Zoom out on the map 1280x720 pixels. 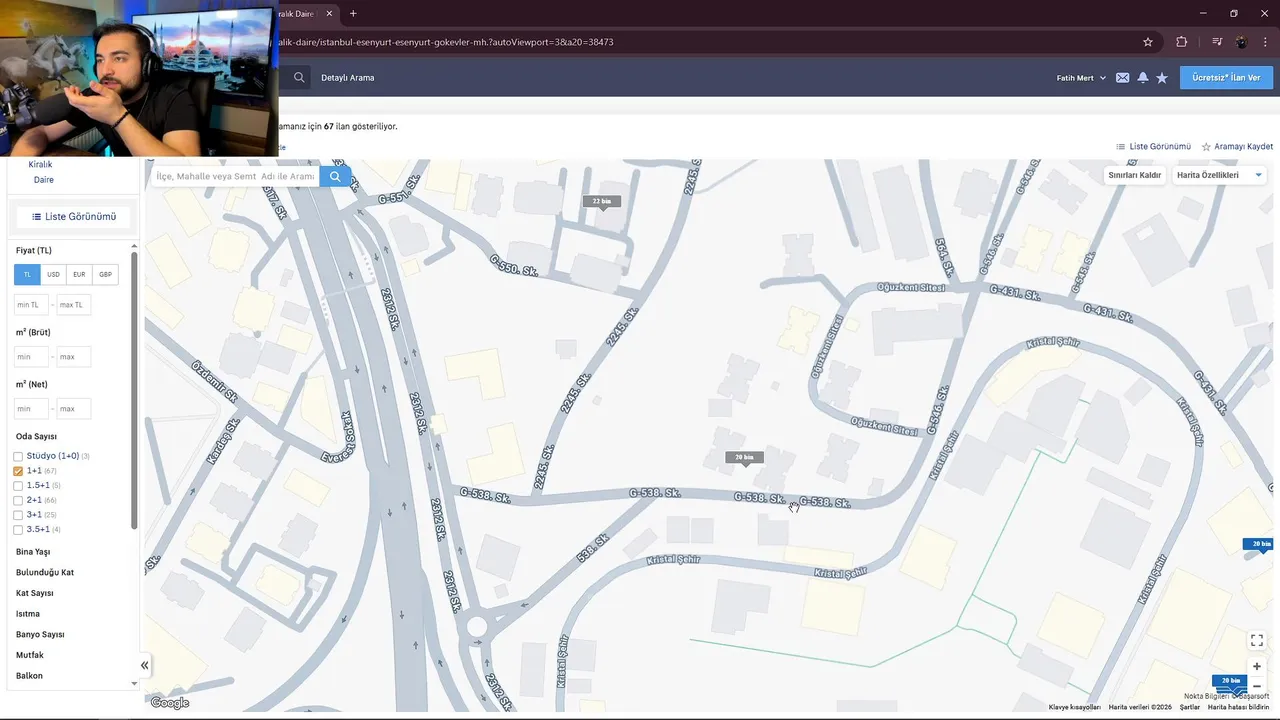pos(1257,687)
